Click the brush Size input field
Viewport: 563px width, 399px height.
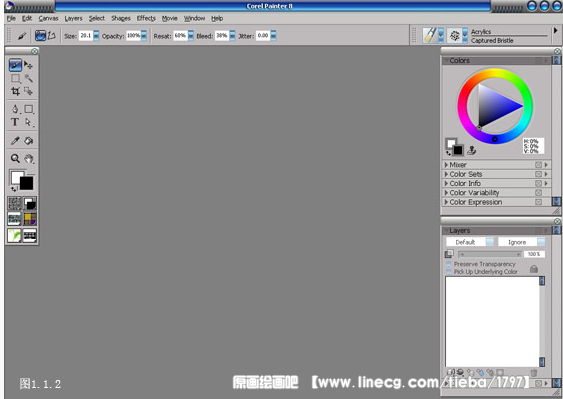86,36
